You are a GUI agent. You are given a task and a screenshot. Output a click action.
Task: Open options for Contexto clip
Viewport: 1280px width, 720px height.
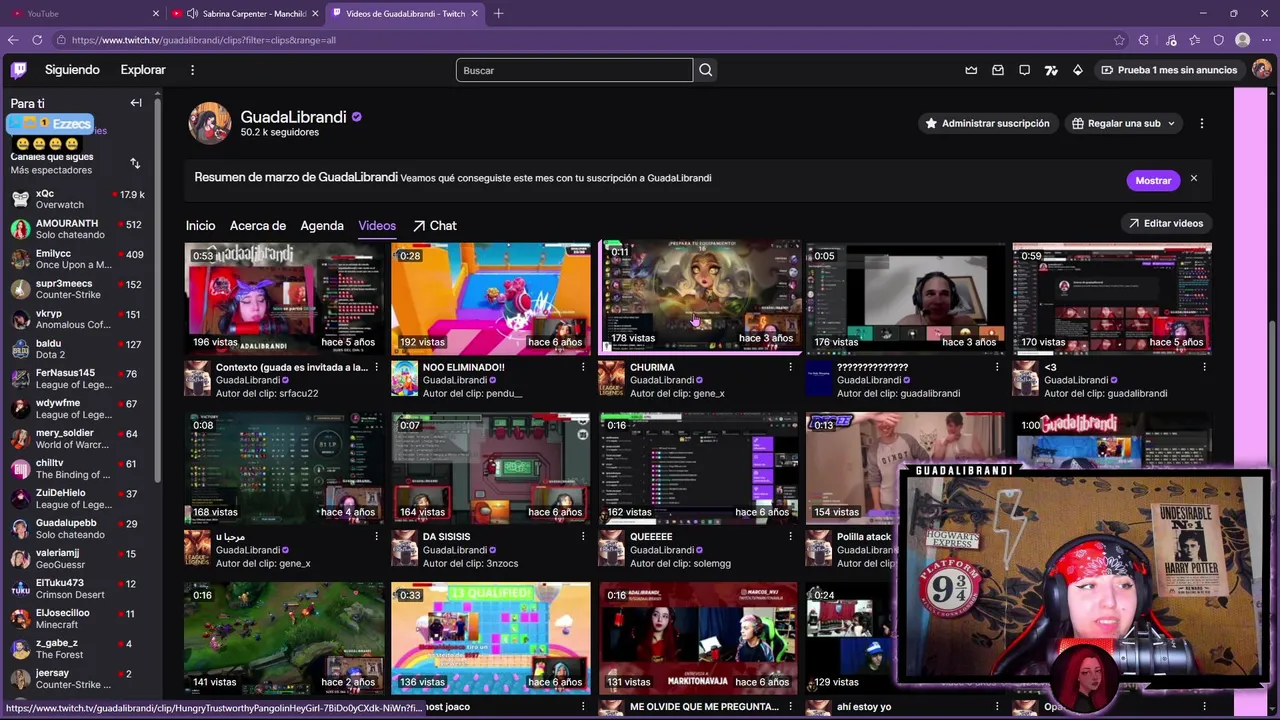tap(376, 367)
